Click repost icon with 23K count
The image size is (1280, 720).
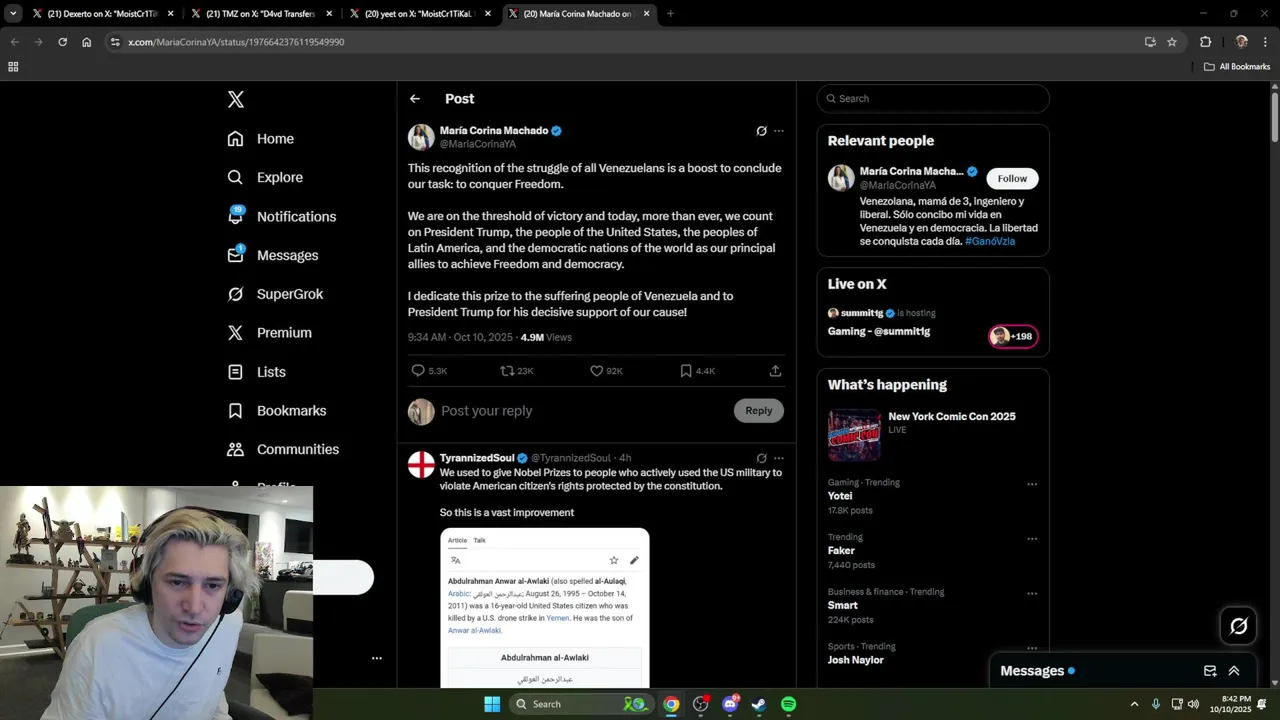[x=507, y=371]
